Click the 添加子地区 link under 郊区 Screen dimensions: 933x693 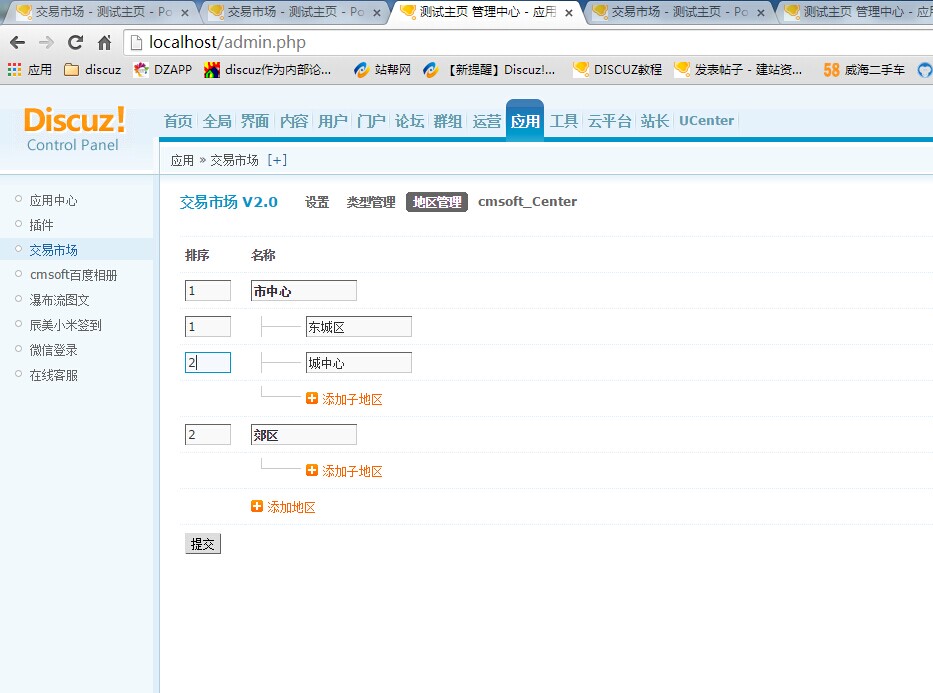[352, 471]
